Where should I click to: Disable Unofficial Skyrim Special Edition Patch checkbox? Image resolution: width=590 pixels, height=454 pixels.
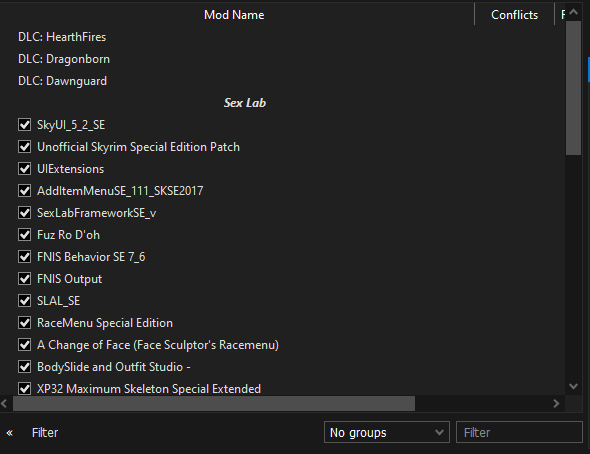click(24, 147)
